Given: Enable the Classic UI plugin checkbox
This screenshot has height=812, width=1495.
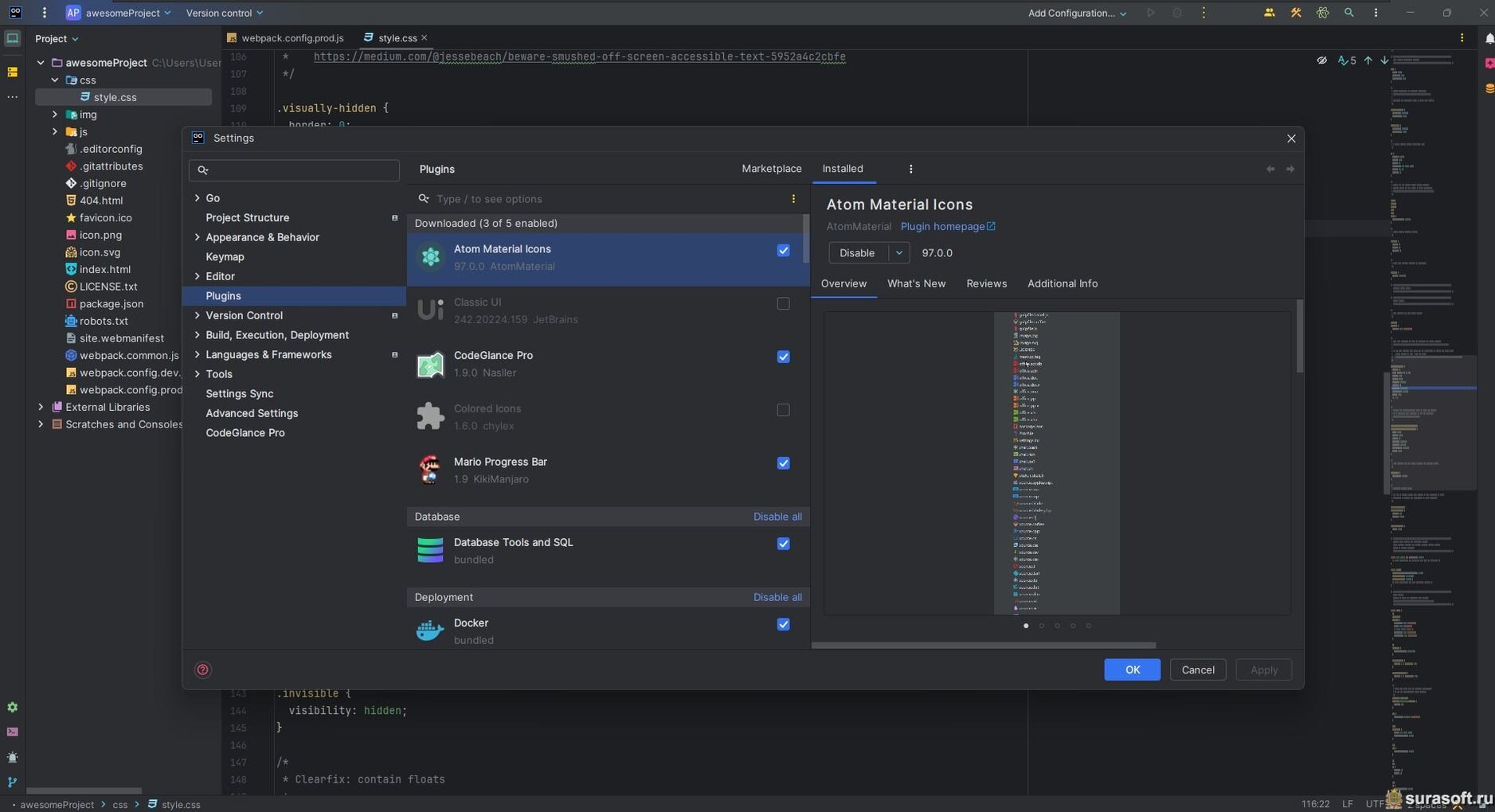Looking at the screenshot, I should 783,303.
